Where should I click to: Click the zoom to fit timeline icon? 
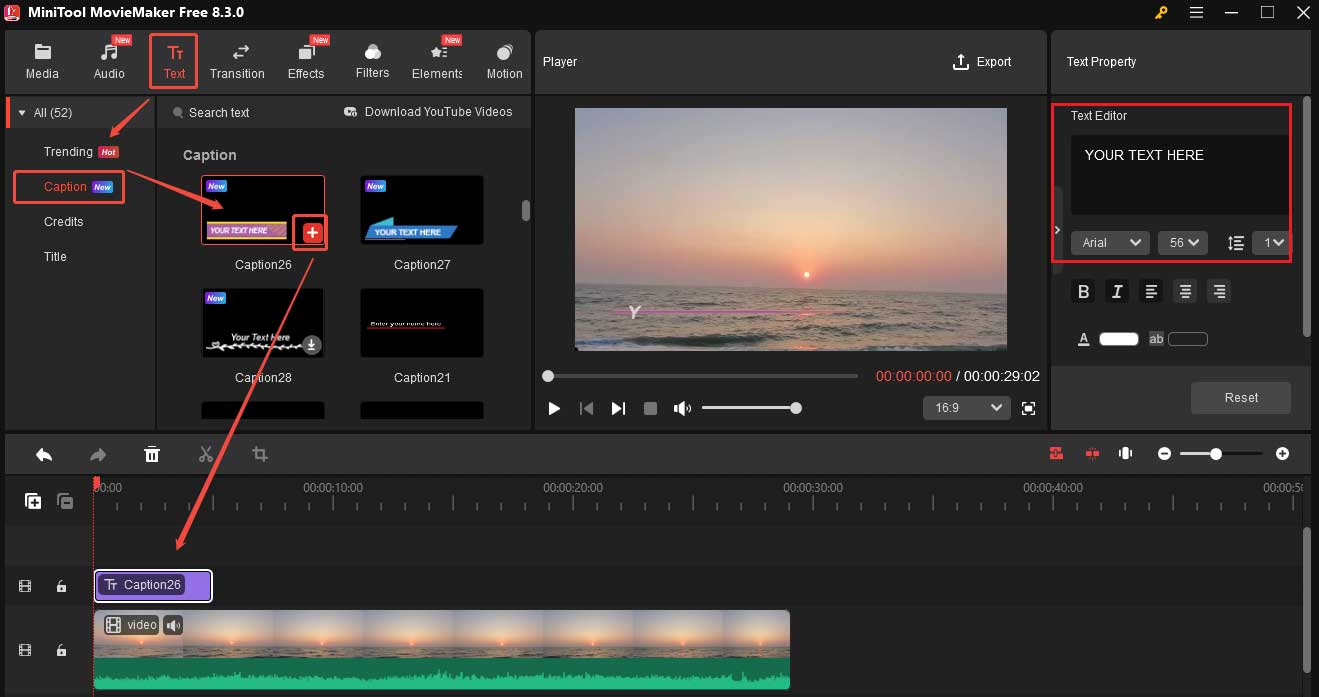[1126, 454]
